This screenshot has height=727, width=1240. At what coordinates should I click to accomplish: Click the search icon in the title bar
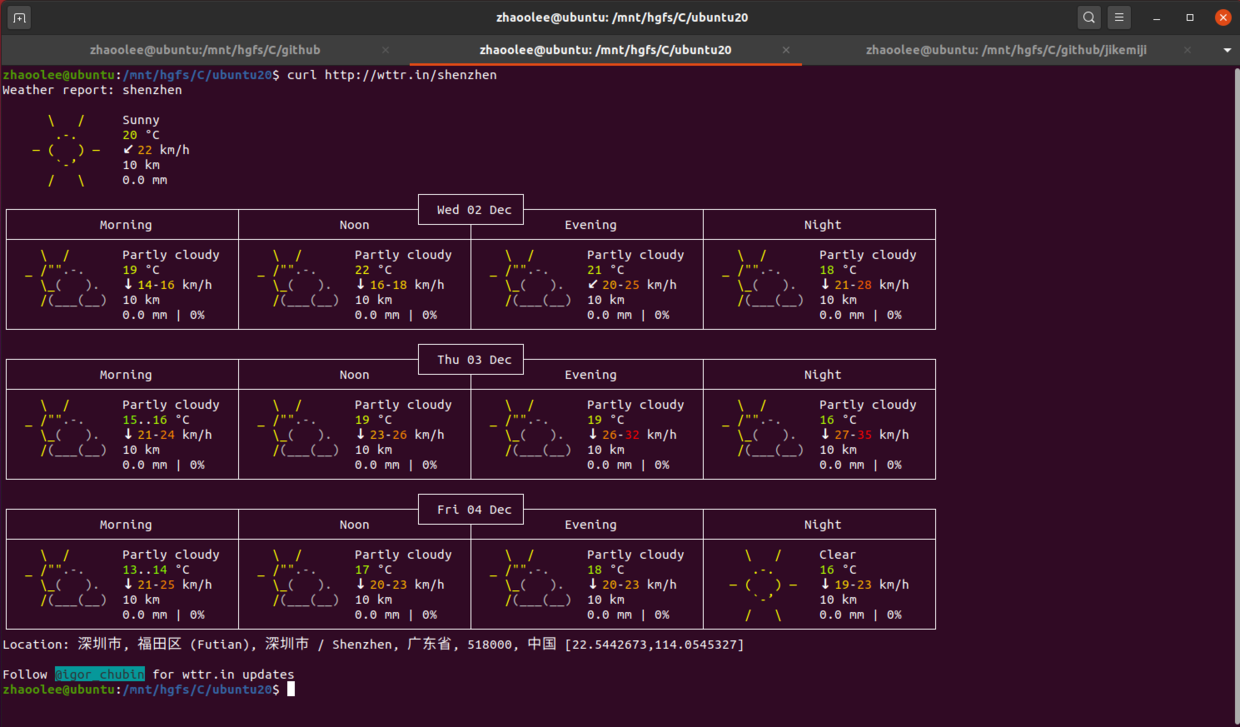tap(1089, 17)
